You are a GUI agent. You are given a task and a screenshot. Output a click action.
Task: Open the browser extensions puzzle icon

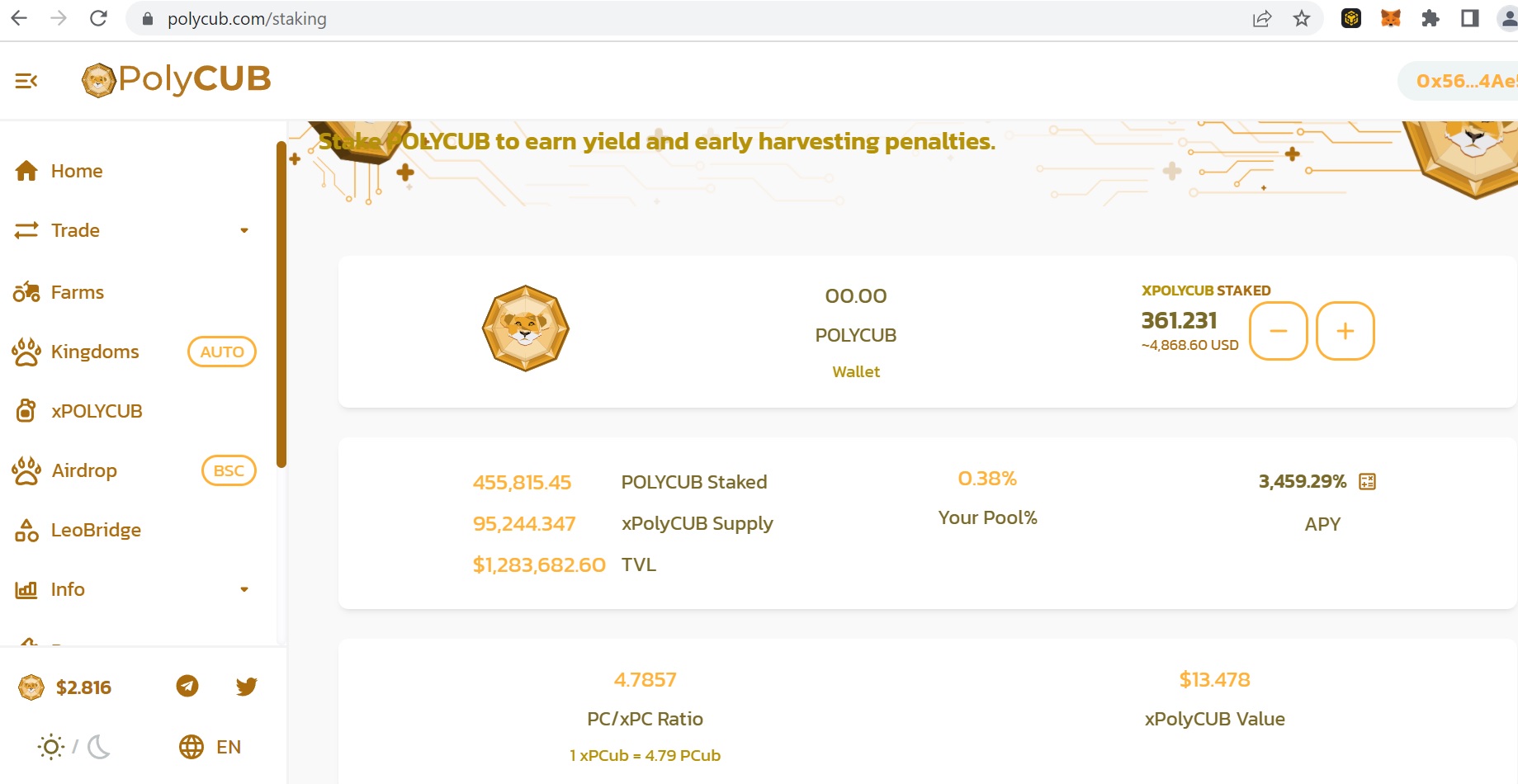pyautogui.click(x=1431, y=18)
